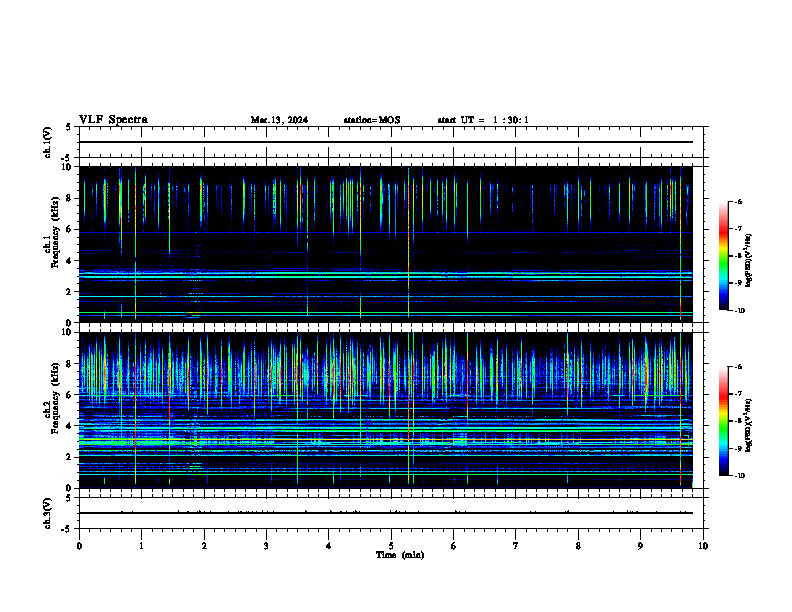792x612 pixels.
Task: Click the time axis tick label "4"
Action: coord(329,546)
